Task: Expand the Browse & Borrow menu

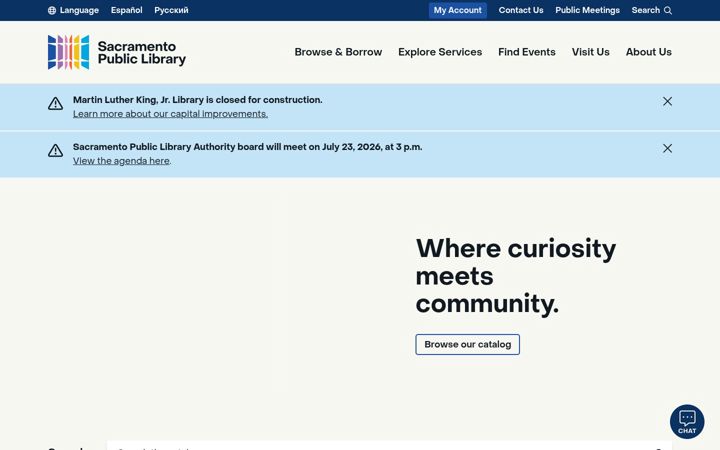Action: (x=338, y=52)
